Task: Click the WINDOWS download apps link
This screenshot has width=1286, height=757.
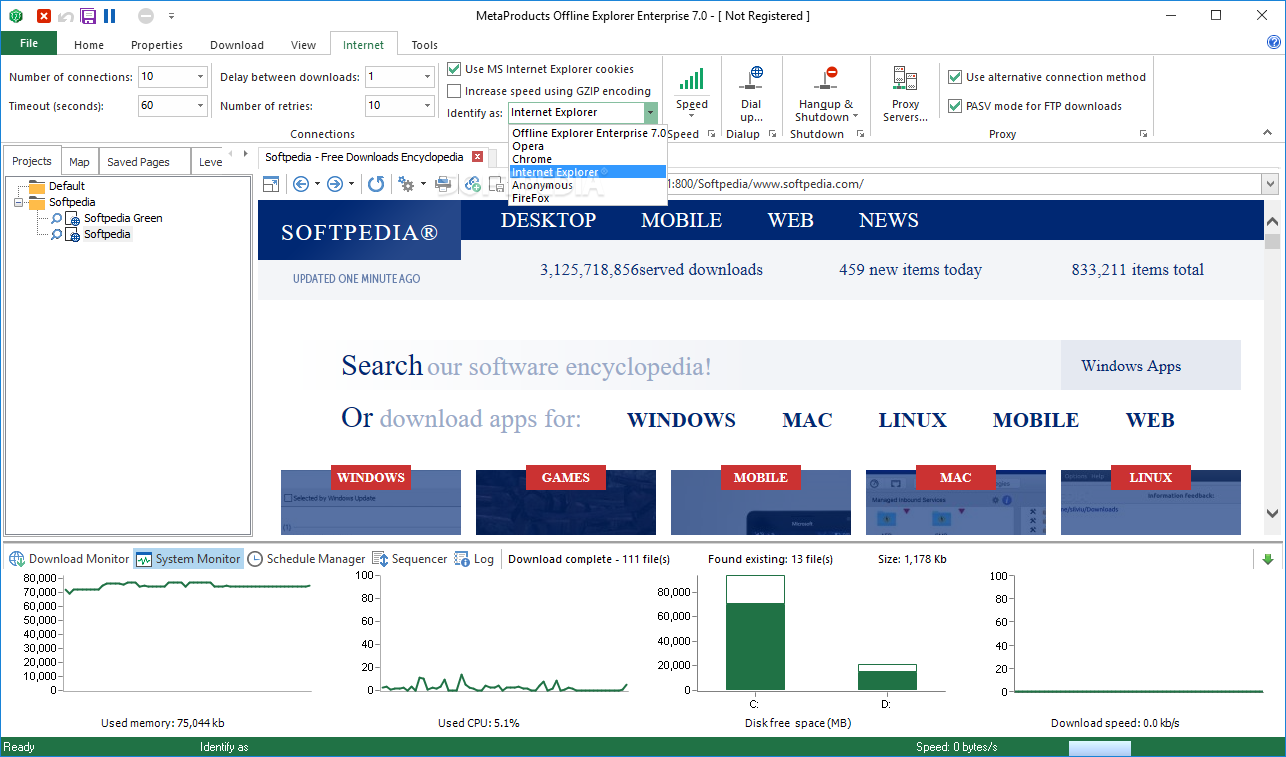Action: pos(681,421)
